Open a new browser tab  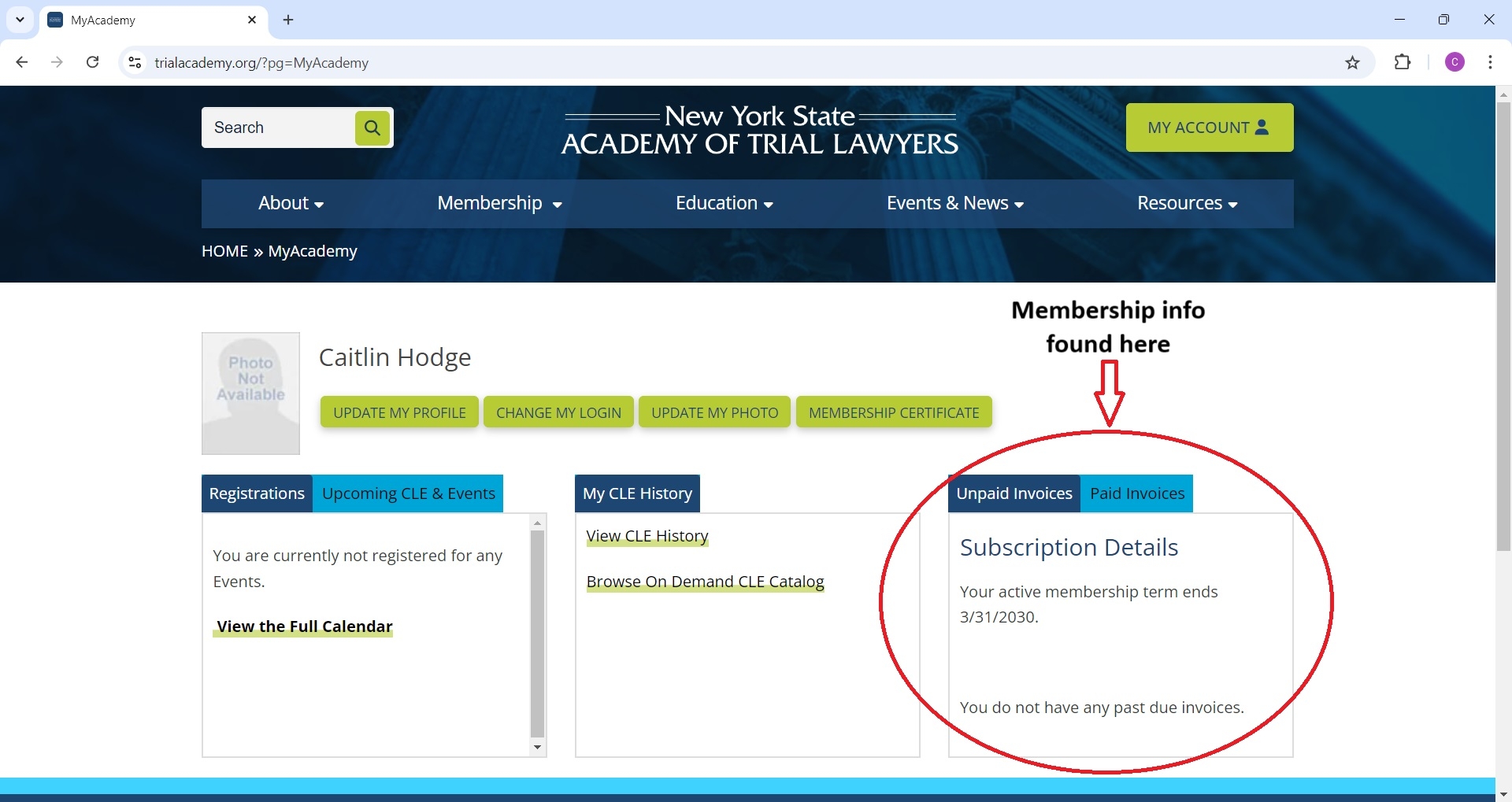288,20
